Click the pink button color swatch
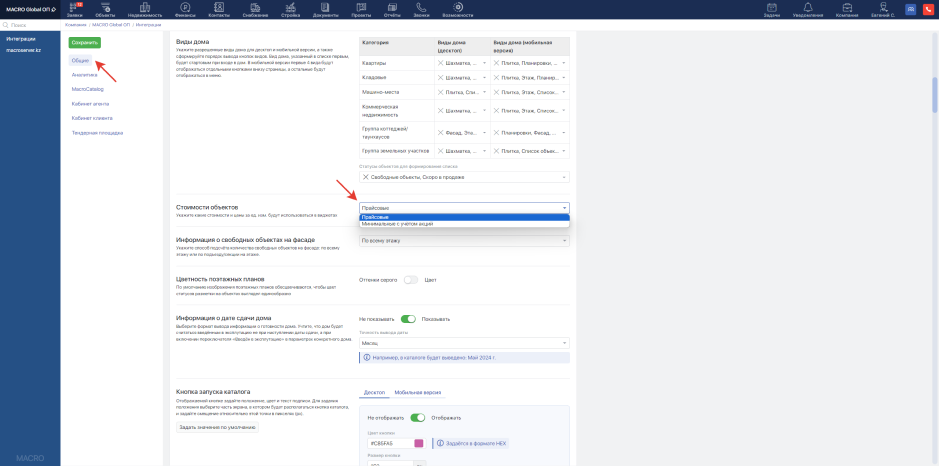 419,443
